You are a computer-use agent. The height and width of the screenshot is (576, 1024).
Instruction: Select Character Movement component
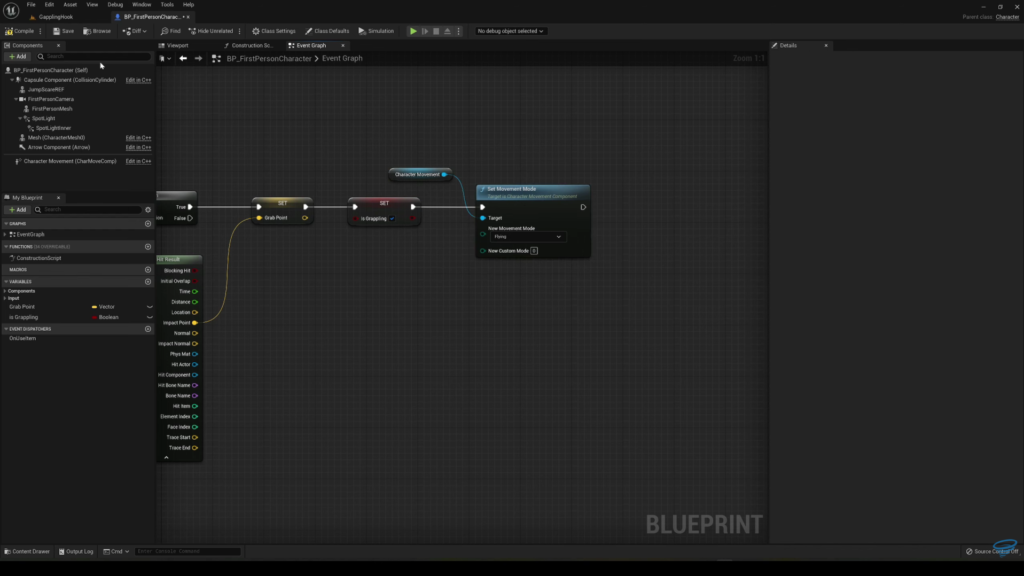point(70,161)
